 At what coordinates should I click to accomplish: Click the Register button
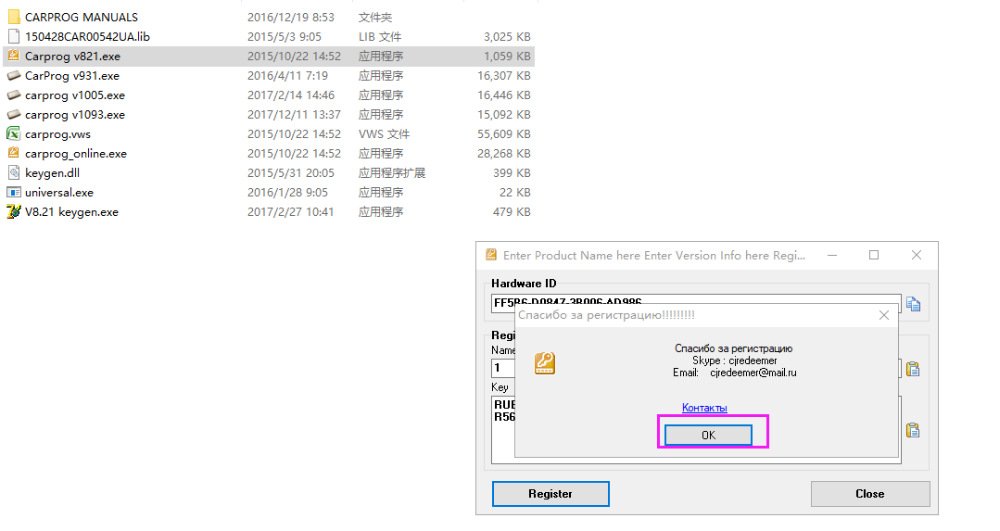point(550,493)
